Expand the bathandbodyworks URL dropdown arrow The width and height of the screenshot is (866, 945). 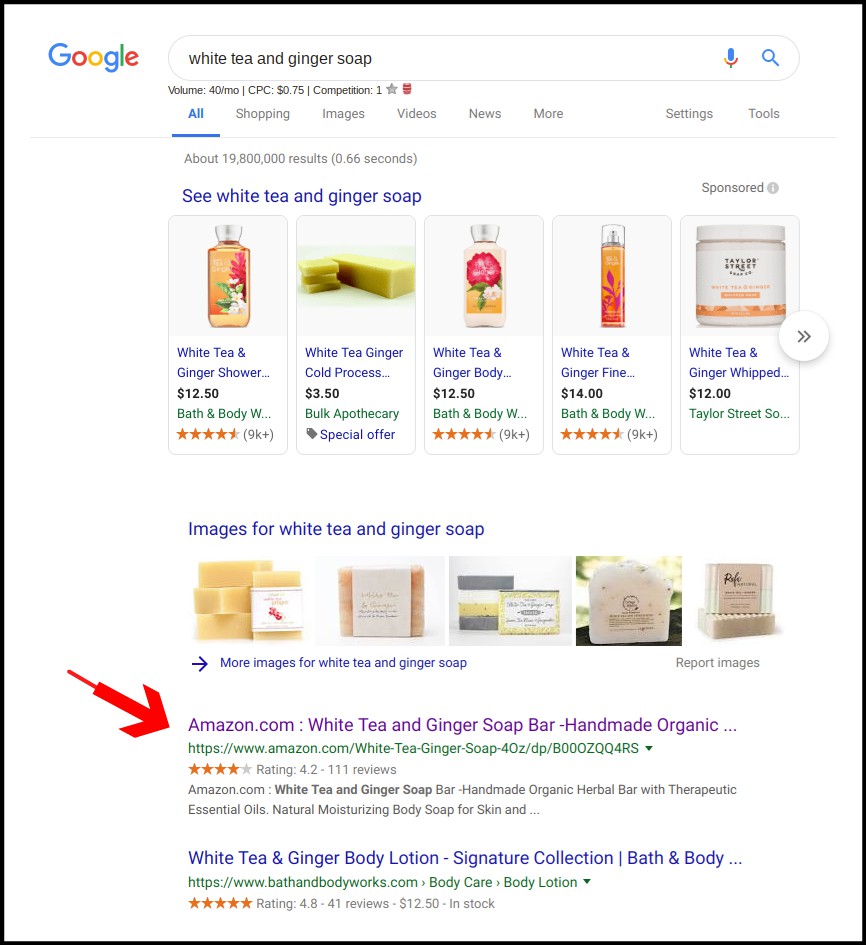pyautogui.click(x=587, y=882)
